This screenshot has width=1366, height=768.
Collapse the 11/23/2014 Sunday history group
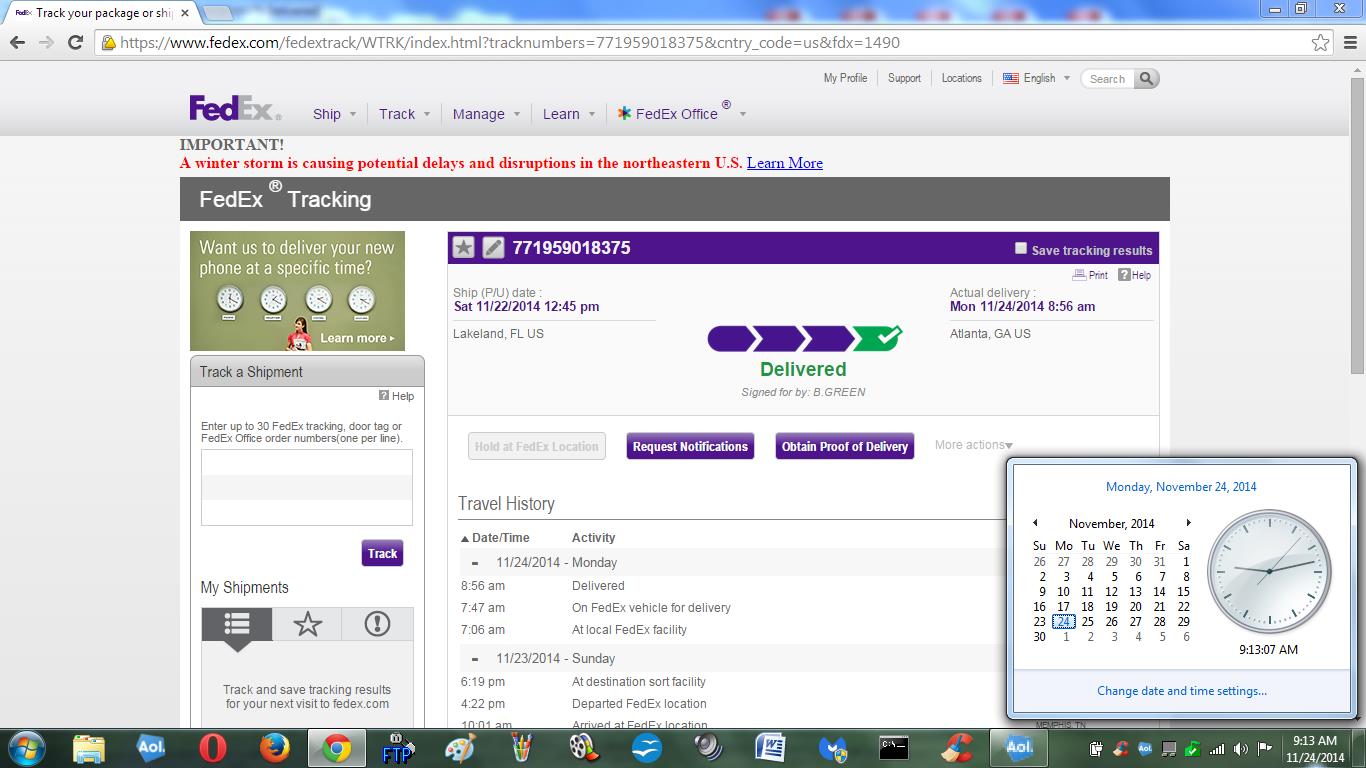click(475, 658)
